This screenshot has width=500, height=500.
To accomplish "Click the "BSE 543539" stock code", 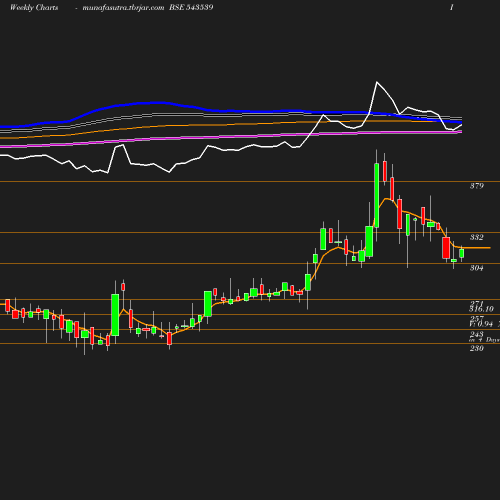I will pos(191,7).
